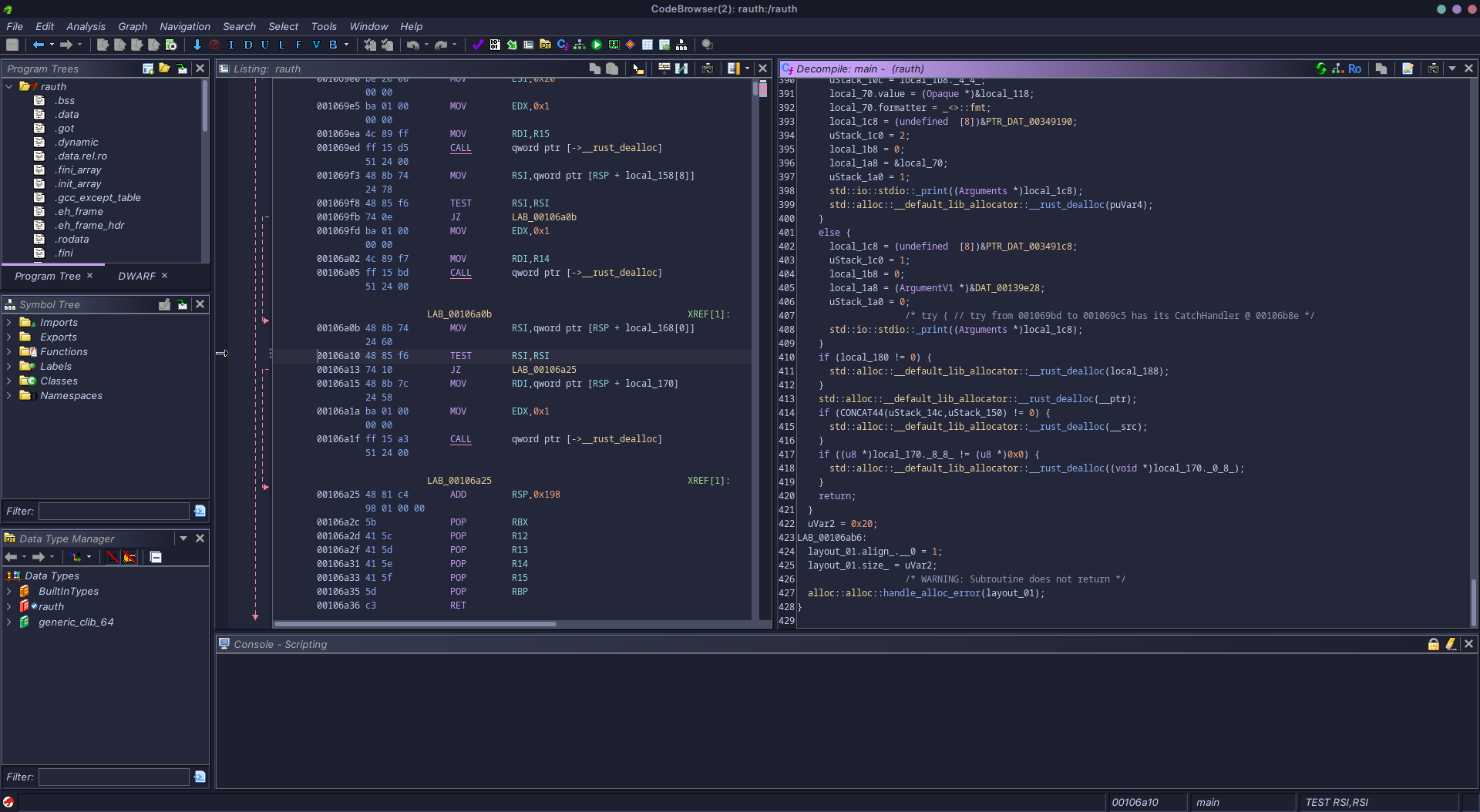Click the blue down arrow direction icon
This screenshot has height=812, width=1480.
point(197,45)
